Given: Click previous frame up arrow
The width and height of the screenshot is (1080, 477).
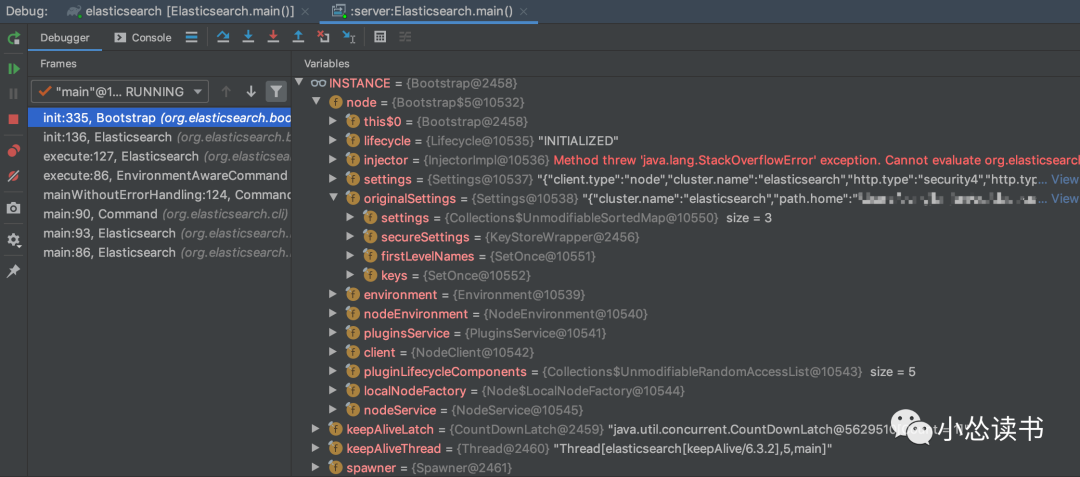Looking at the screenshot, I should tap(225, 91).
